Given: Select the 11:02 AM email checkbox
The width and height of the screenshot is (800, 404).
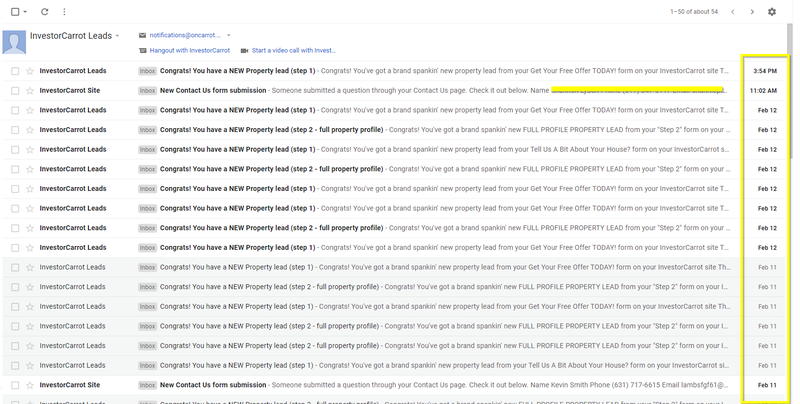Looking at the screenshot, I should pyautogui.click(x=15, y=91).
